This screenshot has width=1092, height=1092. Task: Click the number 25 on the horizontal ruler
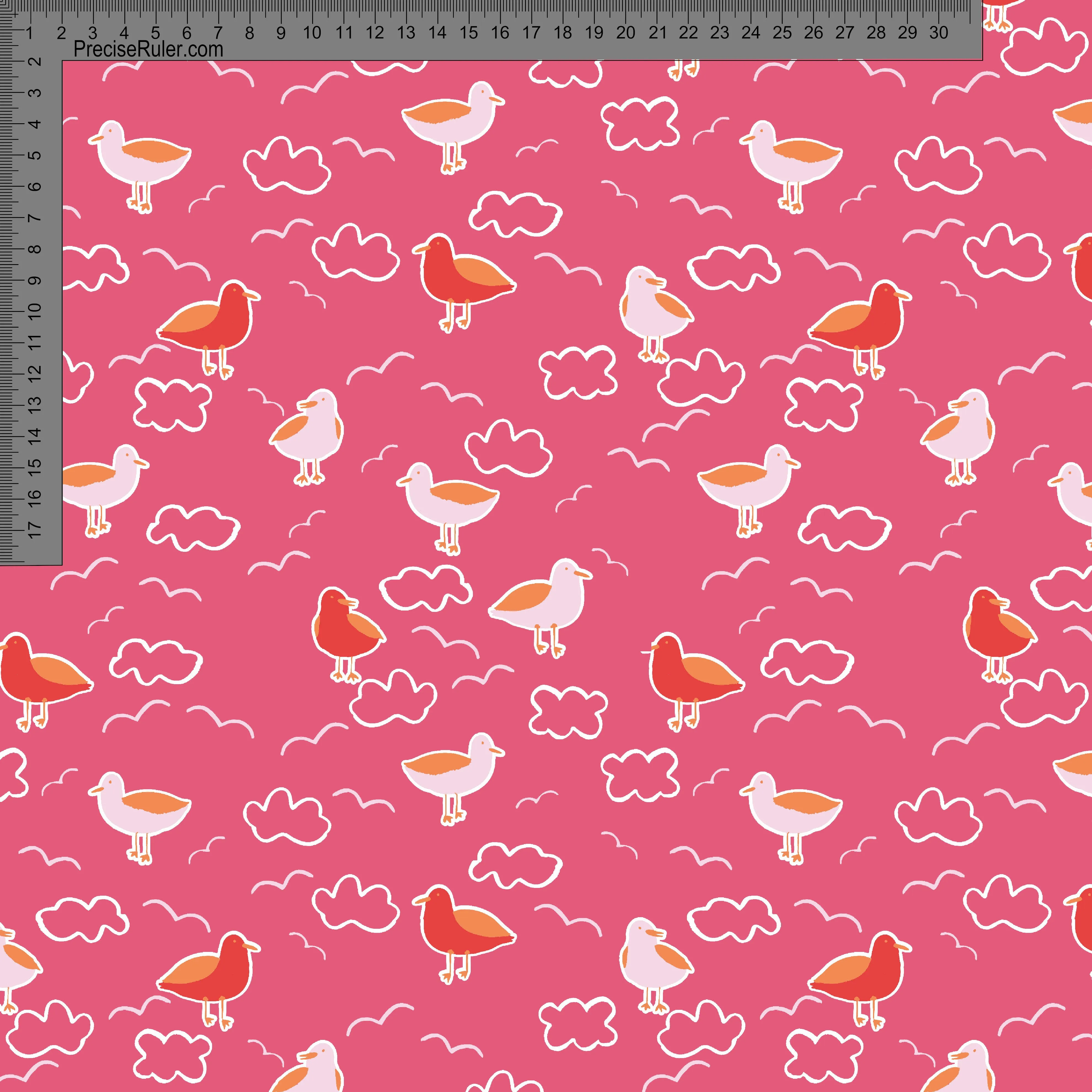tap(782, 33)
